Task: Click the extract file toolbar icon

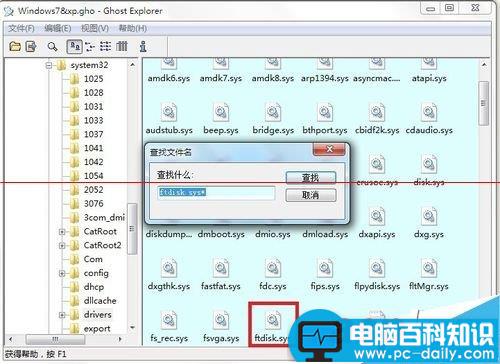Action: 31,46
